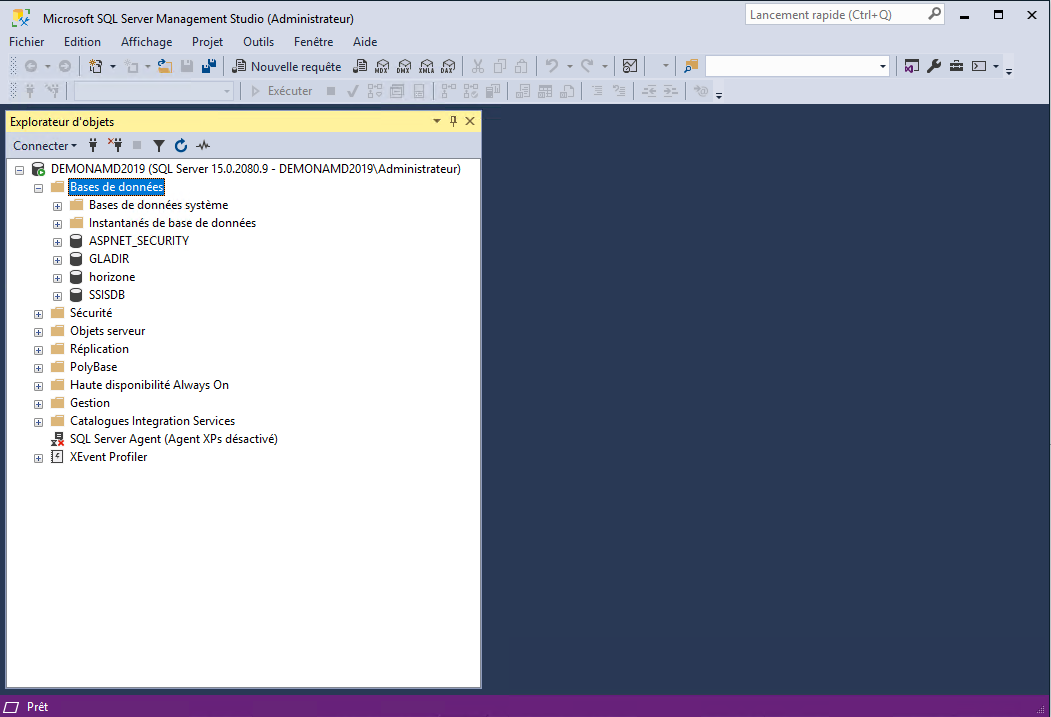Viewport: 1051px width, 717px height.
Task: Expand the Gestion folder
Action: (x=38, y=405)
